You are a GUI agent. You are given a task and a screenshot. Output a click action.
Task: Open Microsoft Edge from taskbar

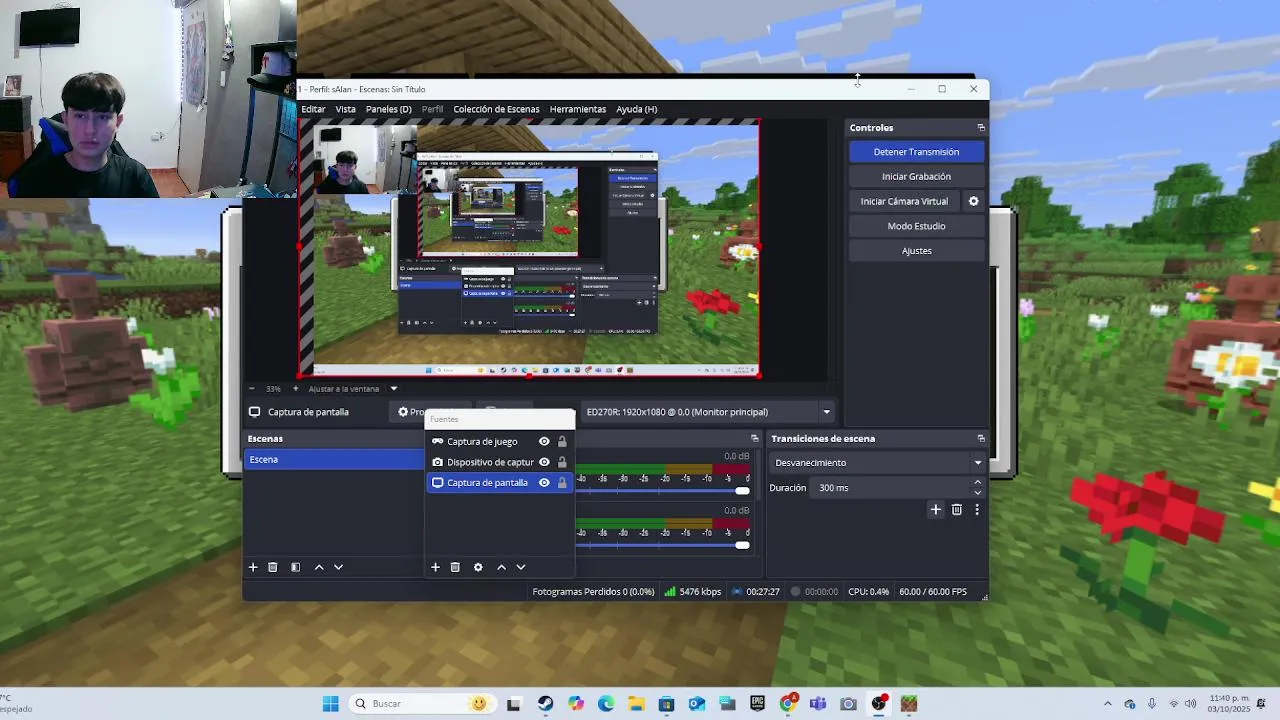606,704
